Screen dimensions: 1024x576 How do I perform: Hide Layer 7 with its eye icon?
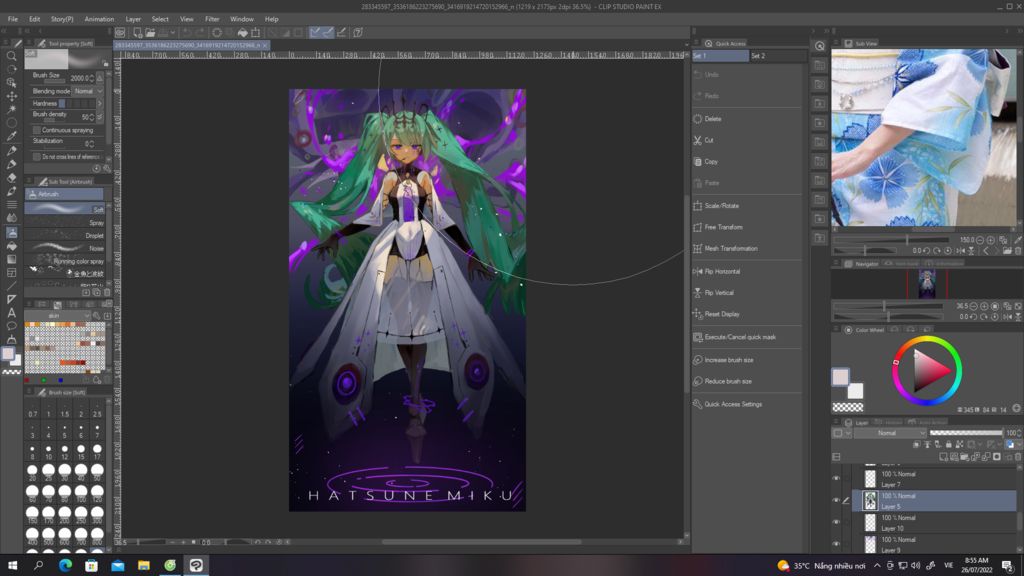836,479
